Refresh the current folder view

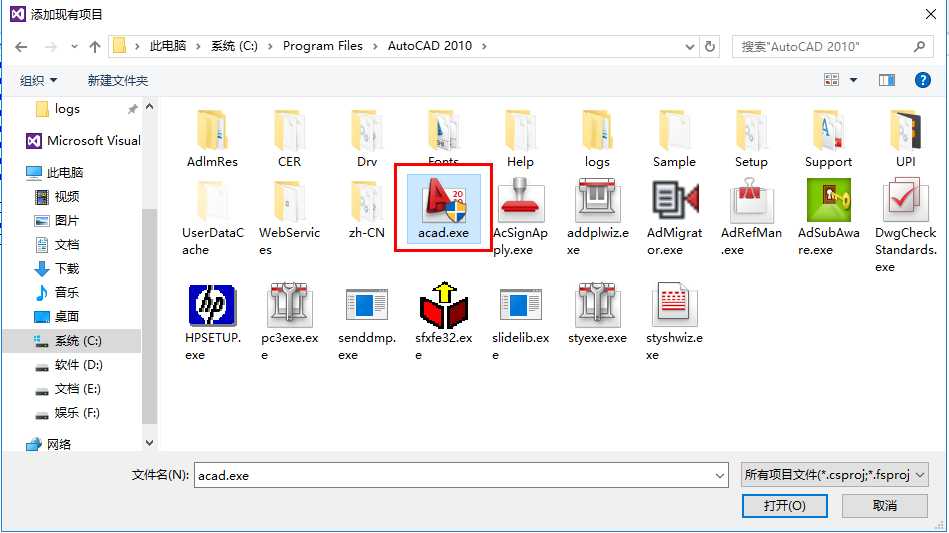pos(710,47)
